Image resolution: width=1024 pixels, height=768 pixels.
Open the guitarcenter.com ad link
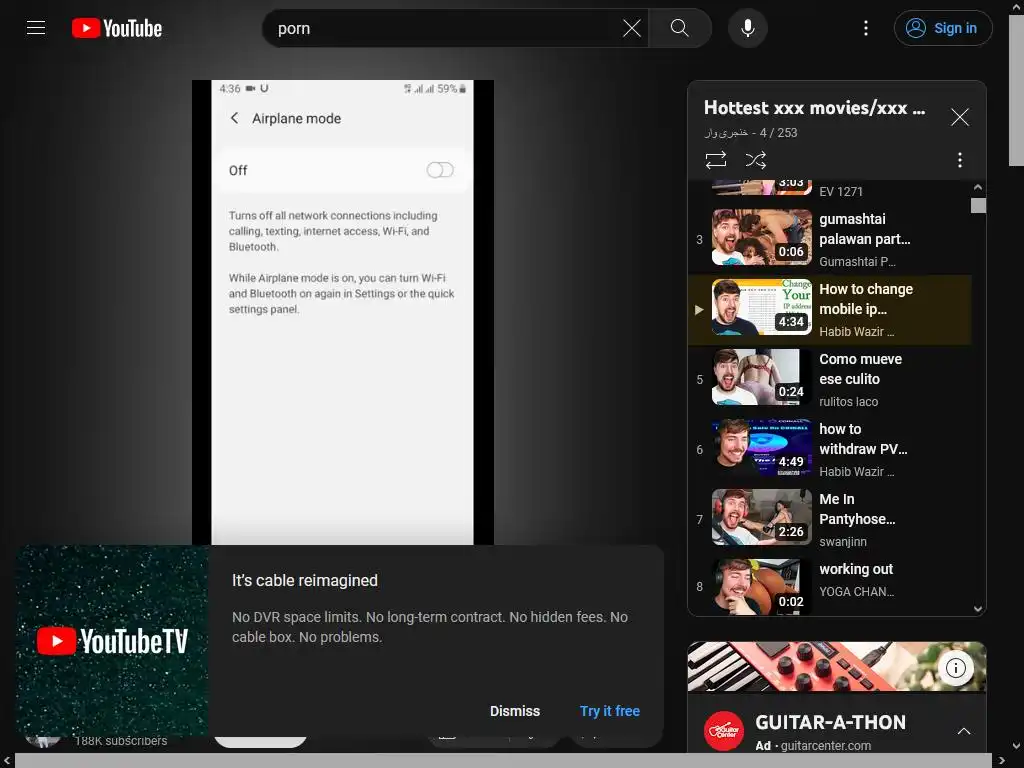825,746
